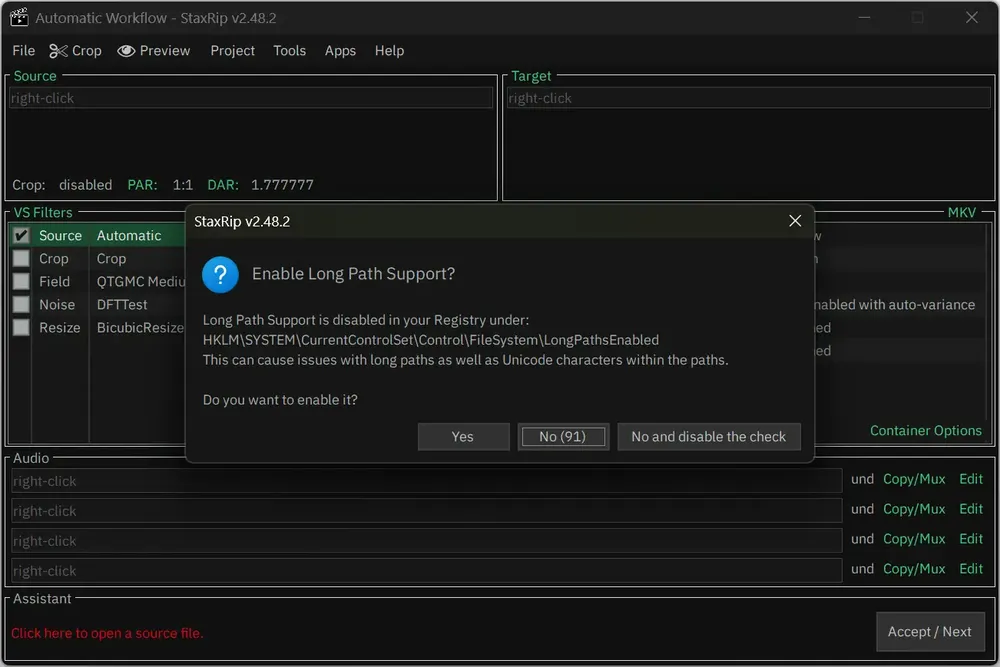This screenshot has height=667, width=1000.
Task: Click the red open source file prompt
Action: (107, 633)
